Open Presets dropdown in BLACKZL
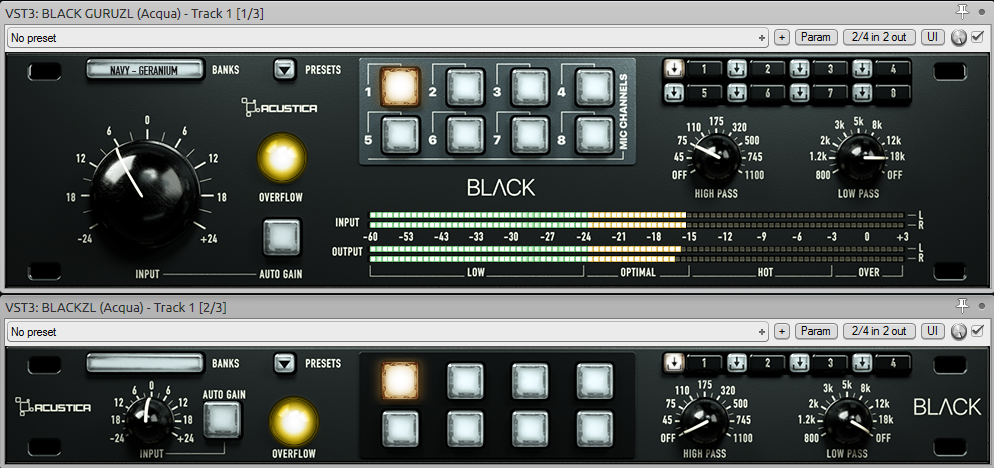The image size is (994, 468). coord(285,363)
